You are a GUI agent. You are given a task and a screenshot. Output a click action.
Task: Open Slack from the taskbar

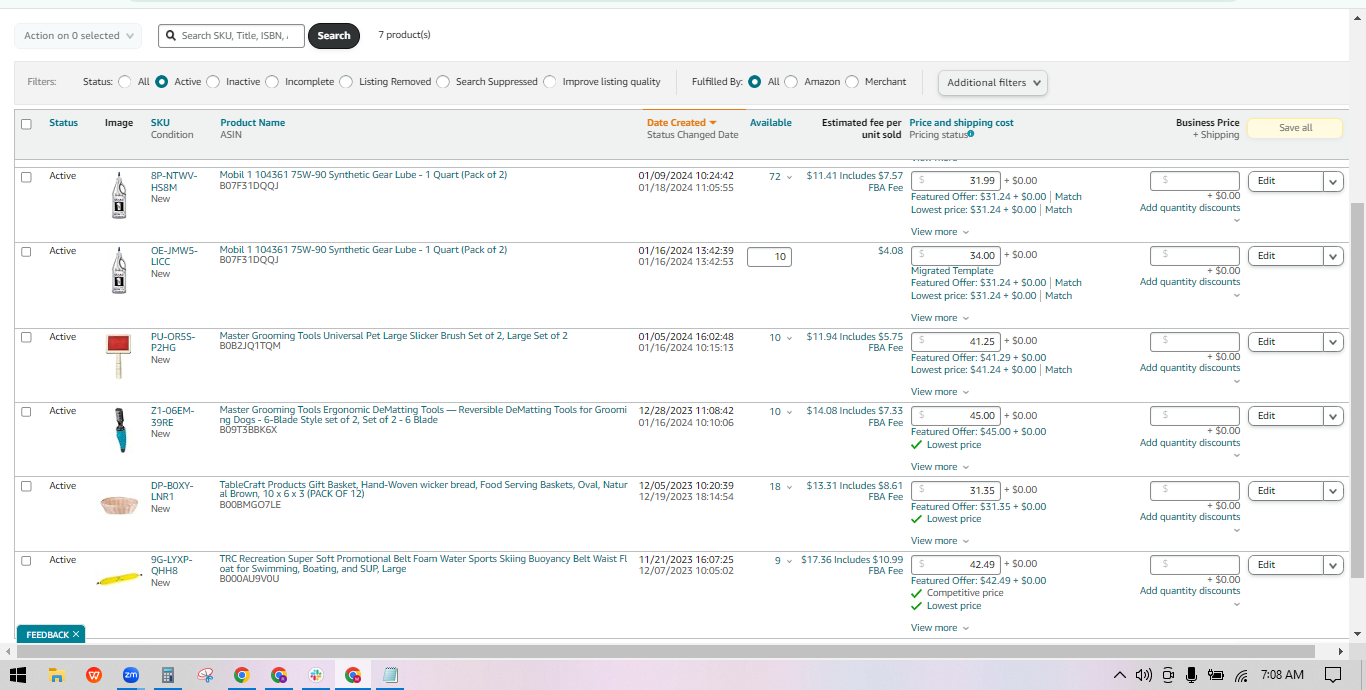(x=316, y=675)
